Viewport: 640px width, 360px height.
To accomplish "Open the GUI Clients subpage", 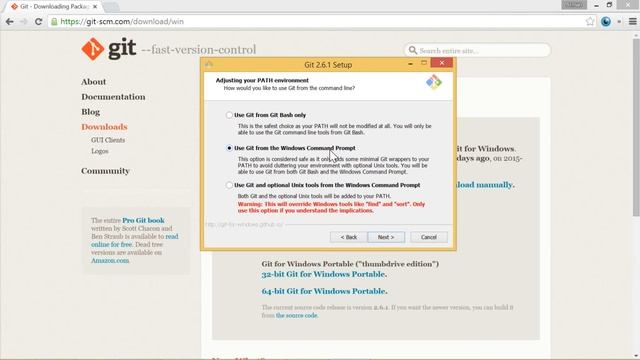I will tap(108, 140).
